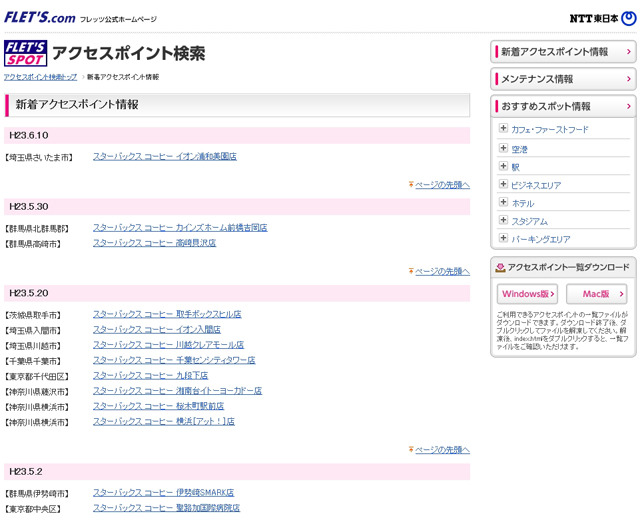Open スターバックス コーヒー 湘南台イトーヨーカドー店 link
This screenshot has width=640, height=530.
point(177,391)
